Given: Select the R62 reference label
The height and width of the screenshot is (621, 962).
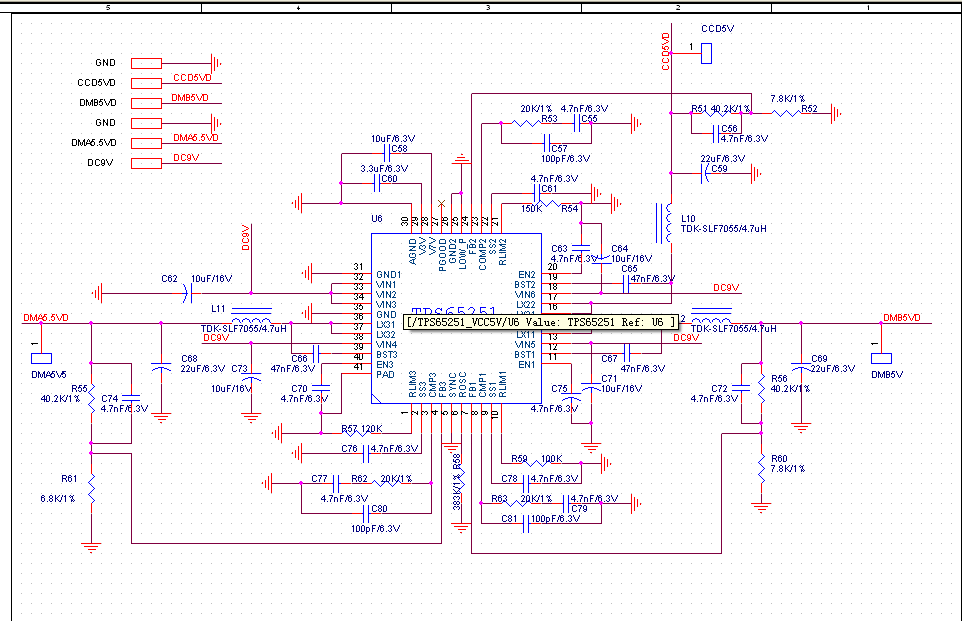Looking at the screenshot, I should 359,479.
